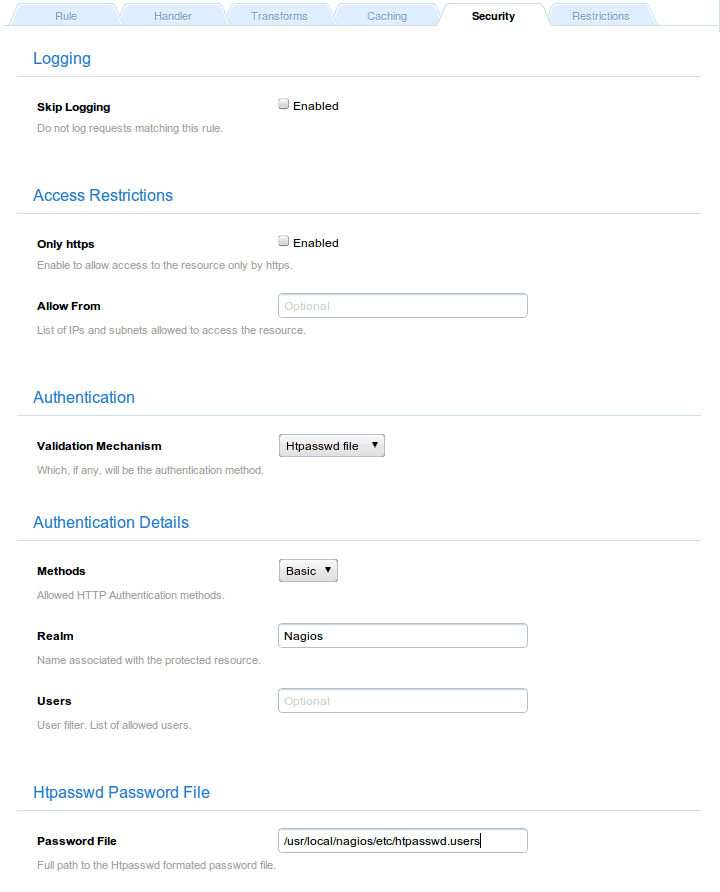Click the Logging section heading
This screenshot has width=720, height=892.
[x=62, y=58]
